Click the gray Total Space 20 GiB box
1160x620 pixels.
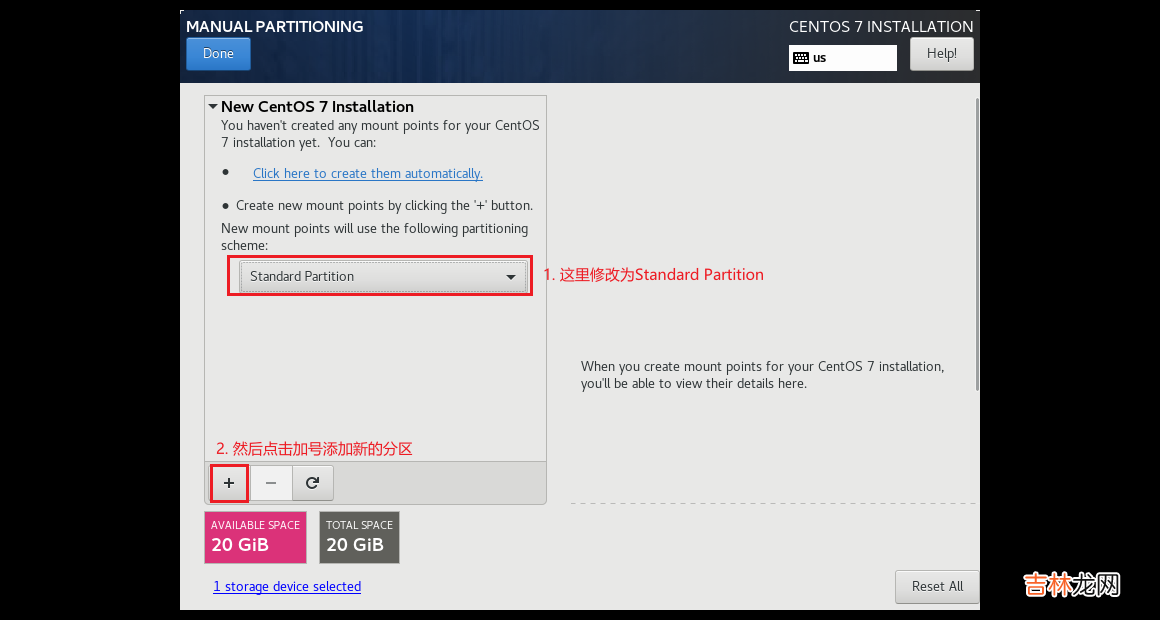pyautogui.click(x=359, y=537)
